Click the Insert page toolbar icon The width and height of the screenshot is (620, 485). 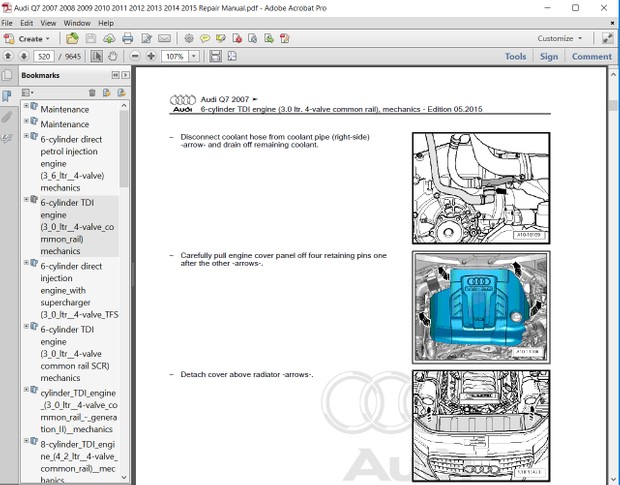pos(285,38)
